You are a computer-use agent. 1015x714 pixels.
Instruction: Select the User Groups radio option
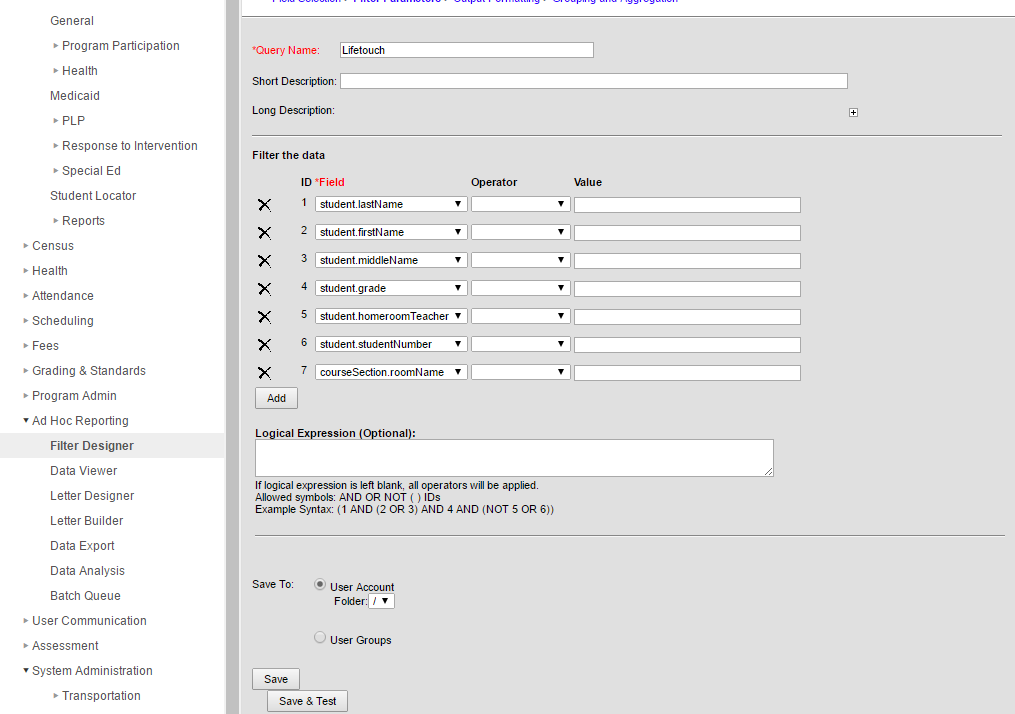320,637
